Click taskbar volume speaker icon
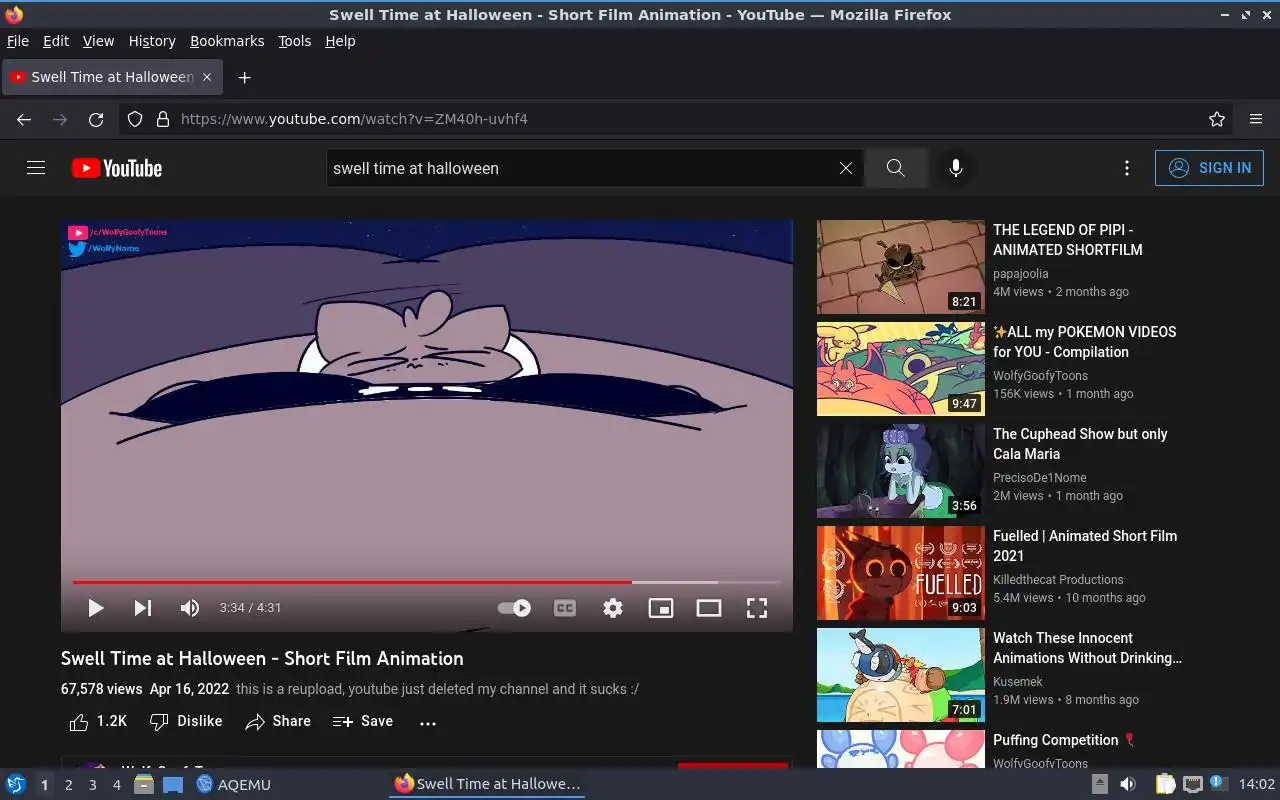The width and height of the screenshot is (1280, 800). click(1128, 784)
